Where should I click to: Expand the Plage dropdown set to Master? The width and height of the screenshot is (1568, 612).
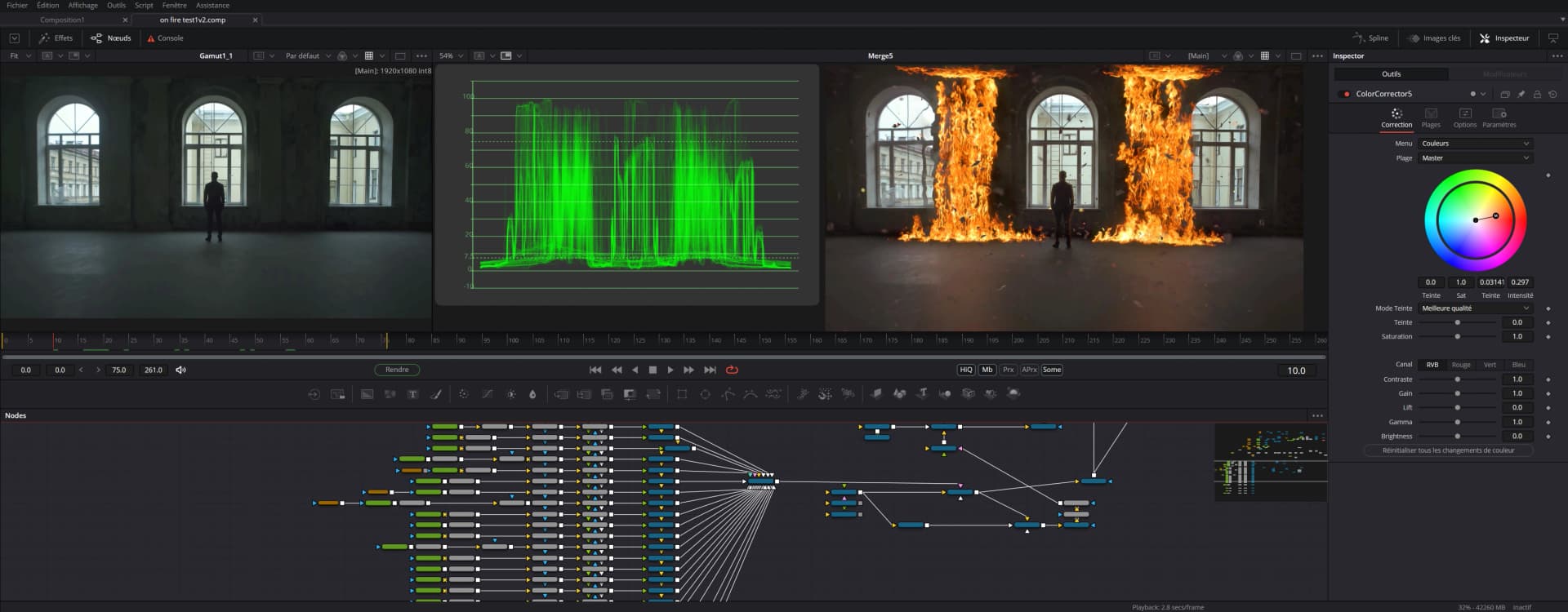(1475, 158)
